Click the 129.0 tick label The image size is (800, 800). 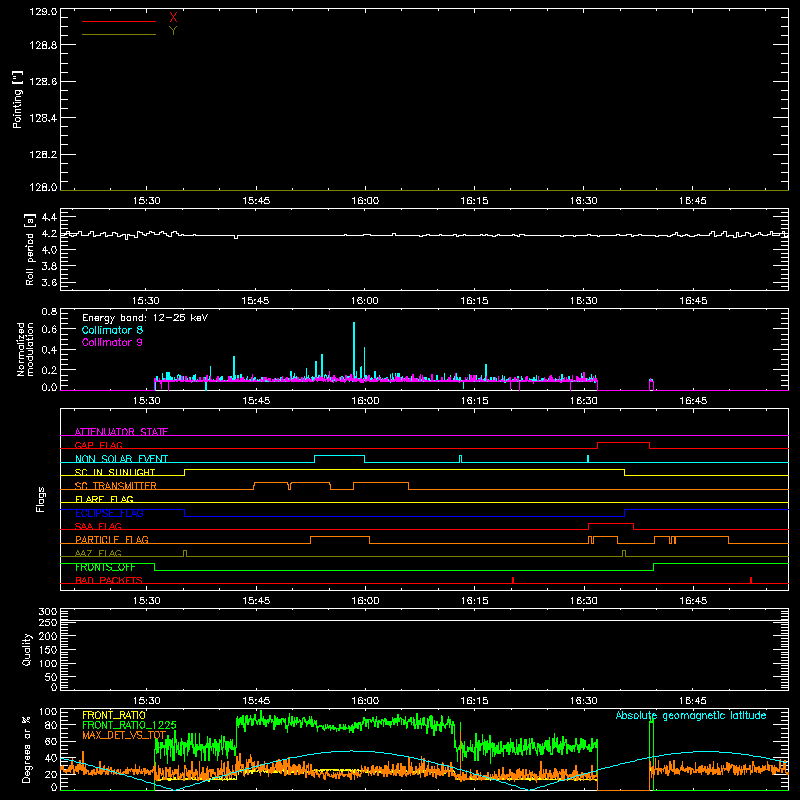click(x=43, y=12)
